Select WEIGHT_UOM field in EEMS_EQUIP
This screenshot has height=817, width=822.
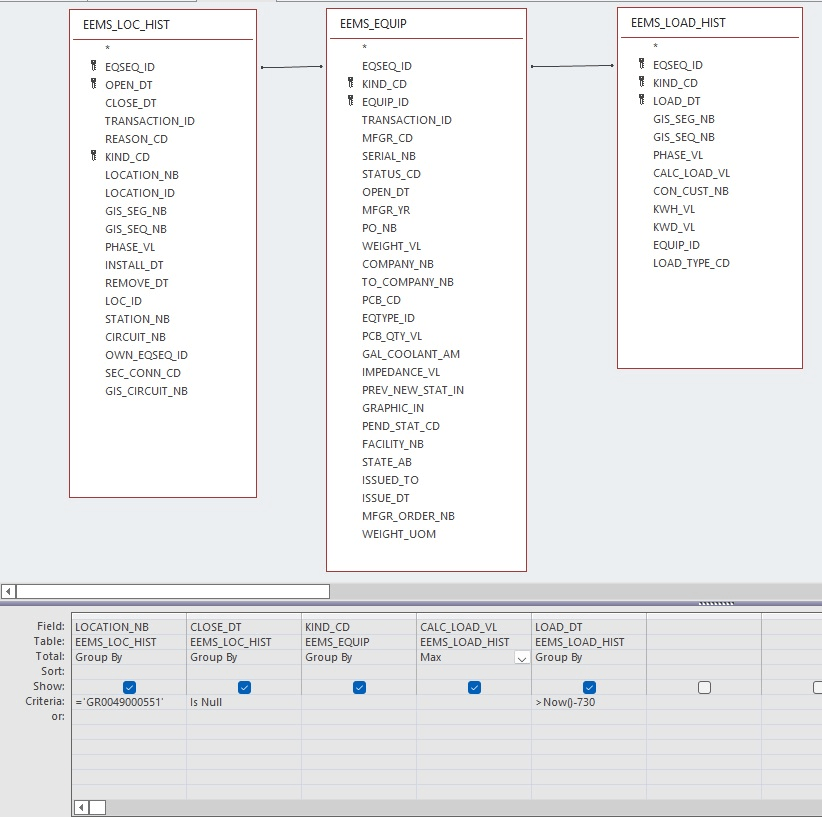tap(399, 534)
